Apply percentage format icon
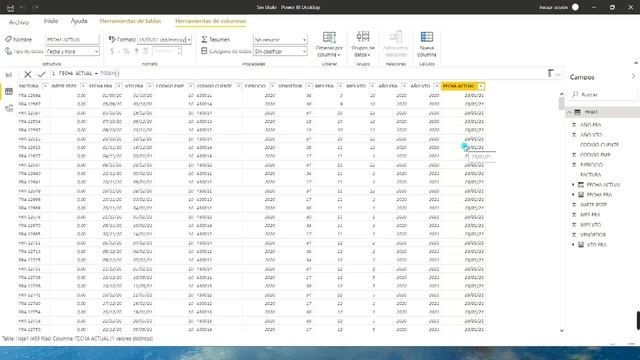Viewport: 640px width, 360px height. 126,51
